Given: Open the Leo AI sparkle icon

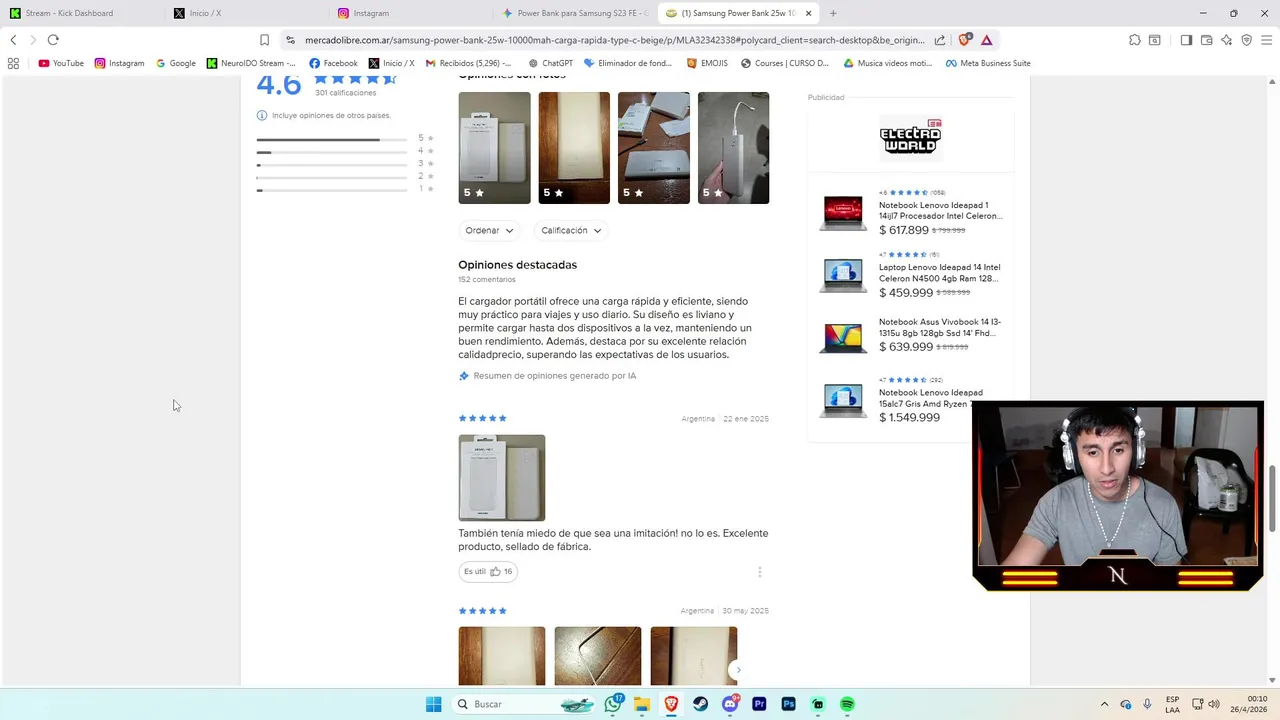Looking at the screenshot, I should (1226, 40).
